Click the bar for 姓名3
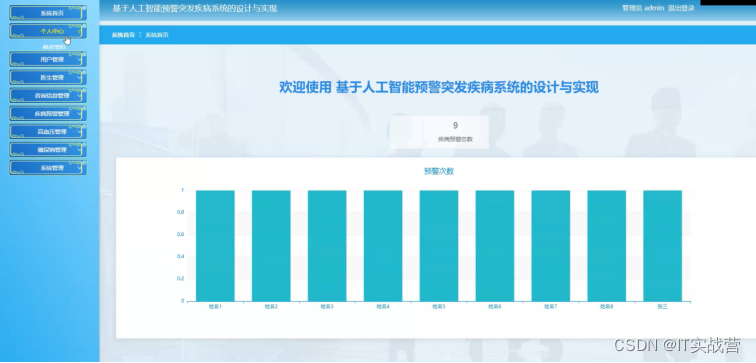 [327, 246]
